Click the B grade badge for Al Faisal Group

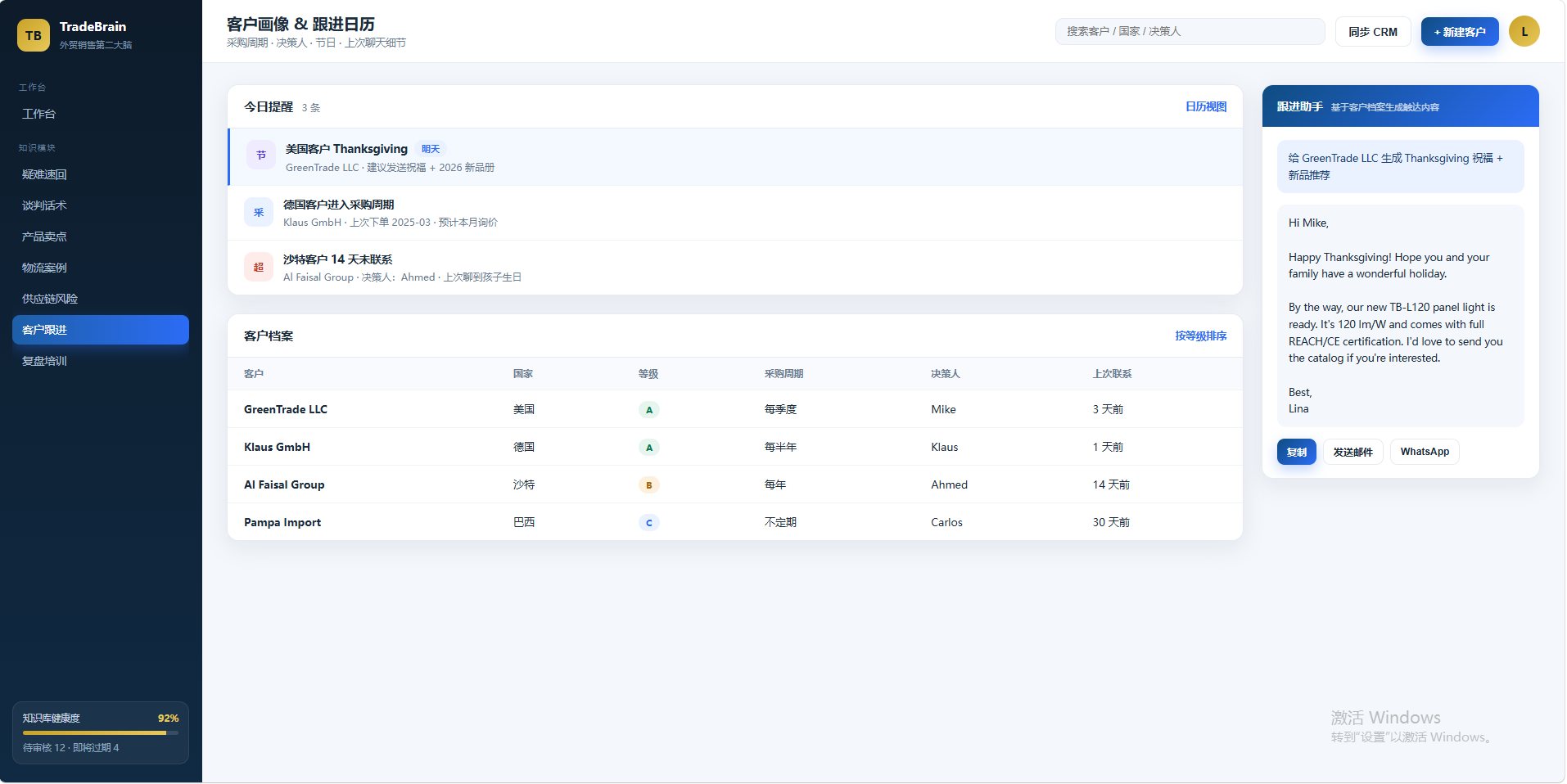pos(649,485)
